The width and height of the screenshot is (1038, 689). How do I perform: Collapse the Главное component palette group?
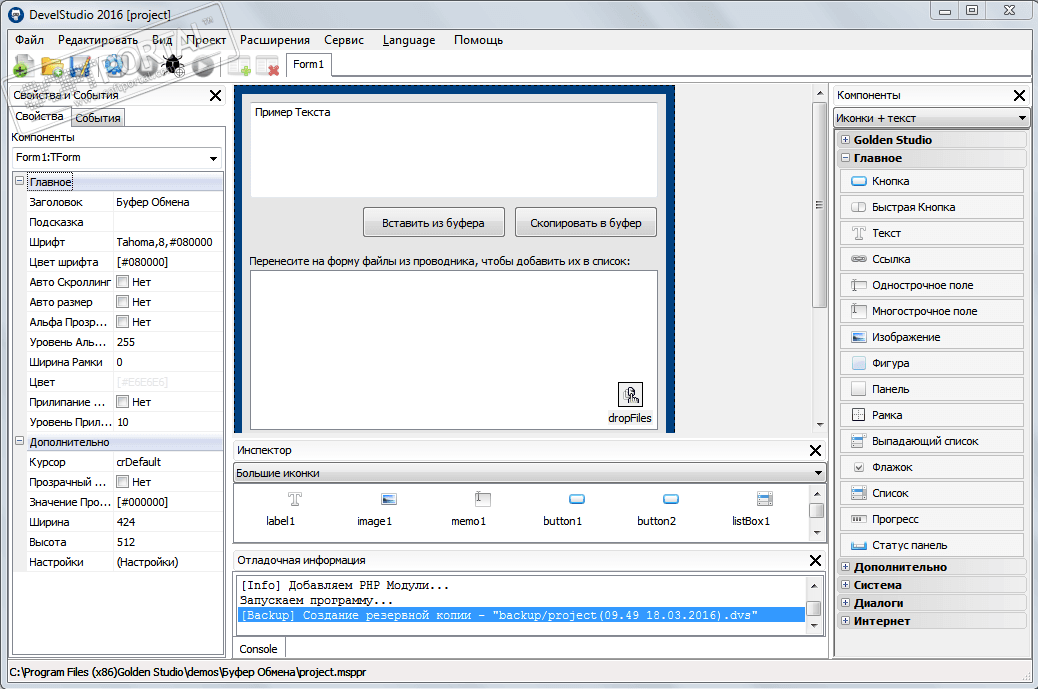click(845, 158)
